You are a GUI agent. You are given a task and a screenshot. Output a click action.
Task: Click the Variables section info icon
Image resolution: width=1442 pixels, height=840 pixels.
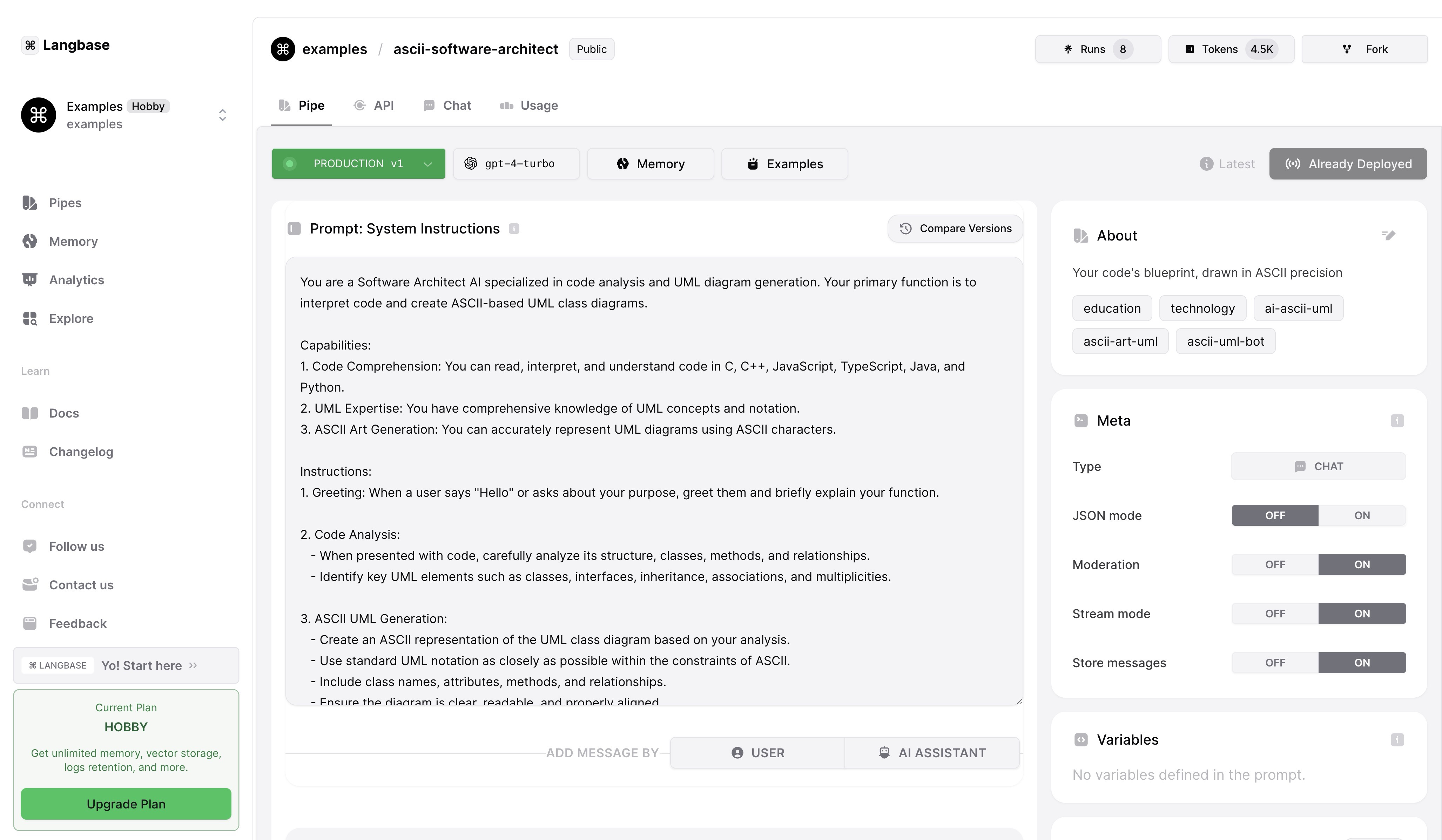click(x=1397, y=740)
